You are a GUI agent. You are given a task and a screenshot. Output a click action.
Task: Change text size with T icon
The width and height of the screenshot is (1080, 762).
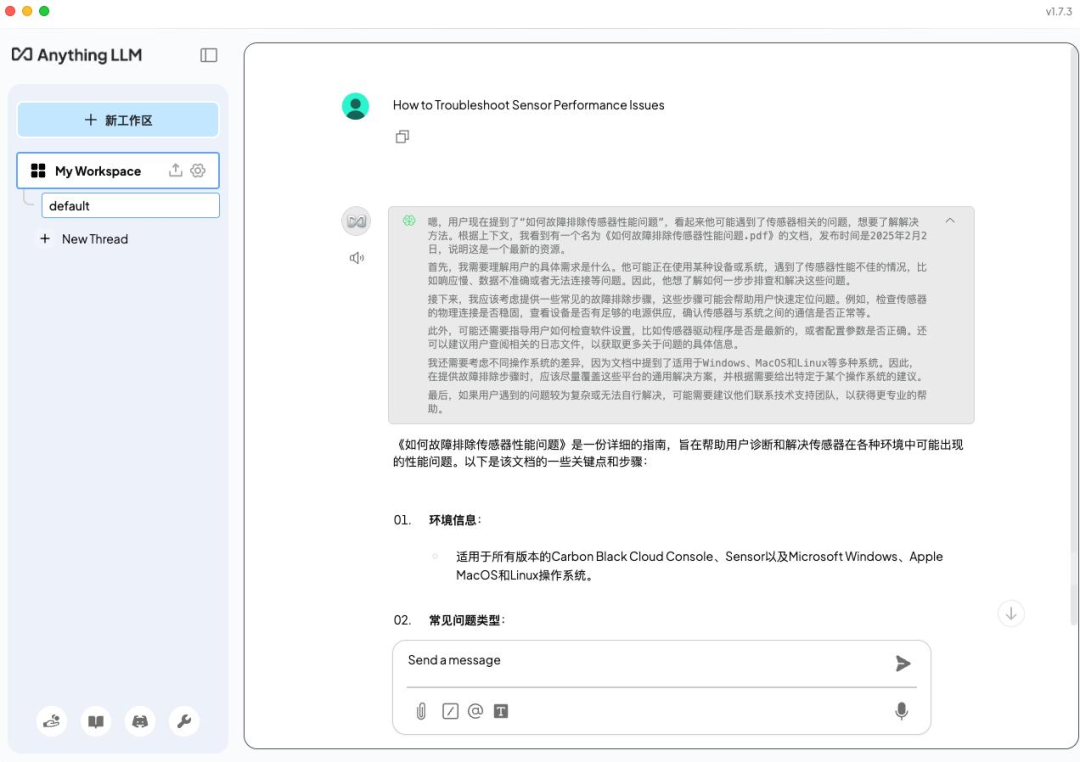pyautogui.click(x=501, y=711)
